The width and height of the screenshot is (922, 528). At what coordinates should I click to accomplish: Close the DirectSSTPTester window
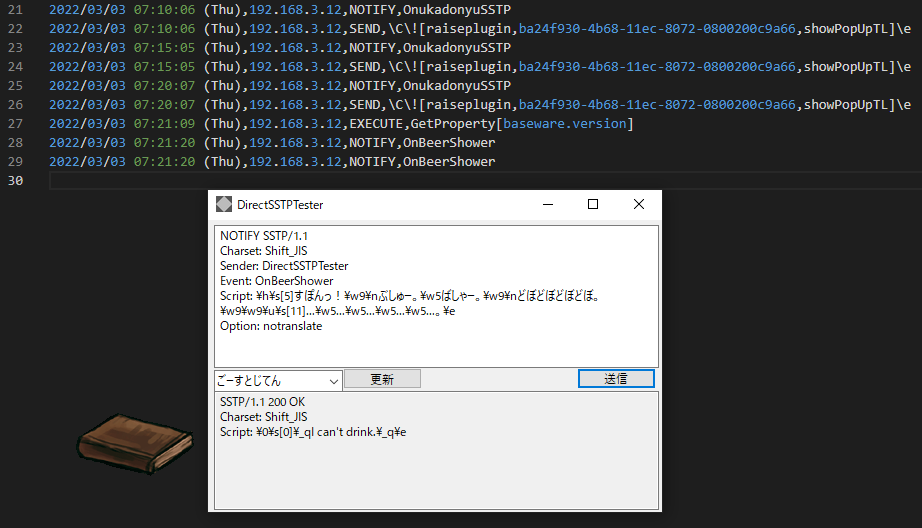[x=639, y=204]
